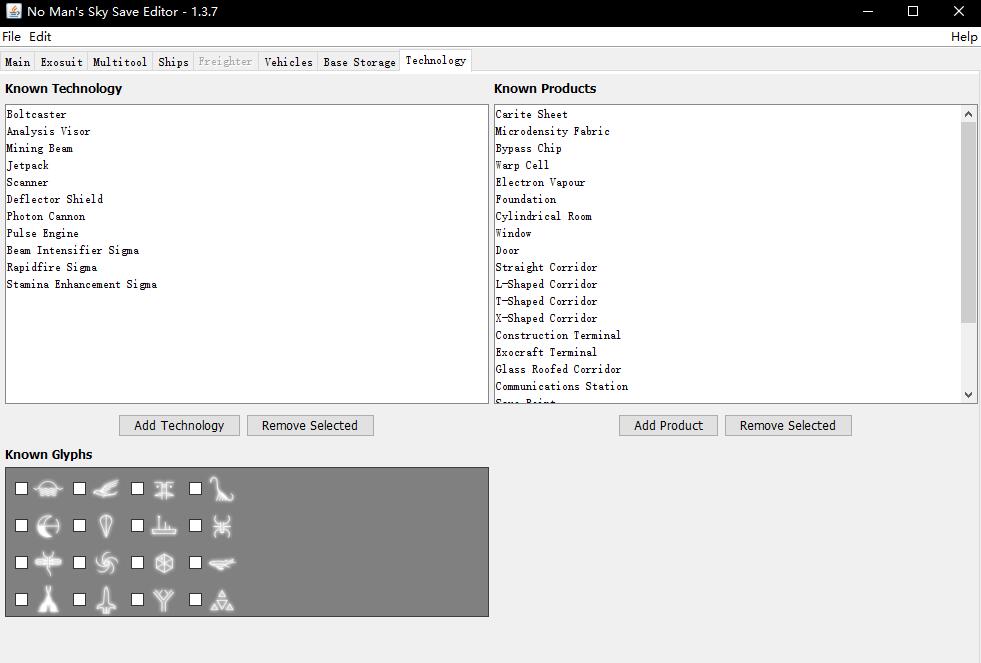This screenshot has height=663, width=981.
Task: Open the File menu
Action: pyautogui.click(x=11, y=36)
